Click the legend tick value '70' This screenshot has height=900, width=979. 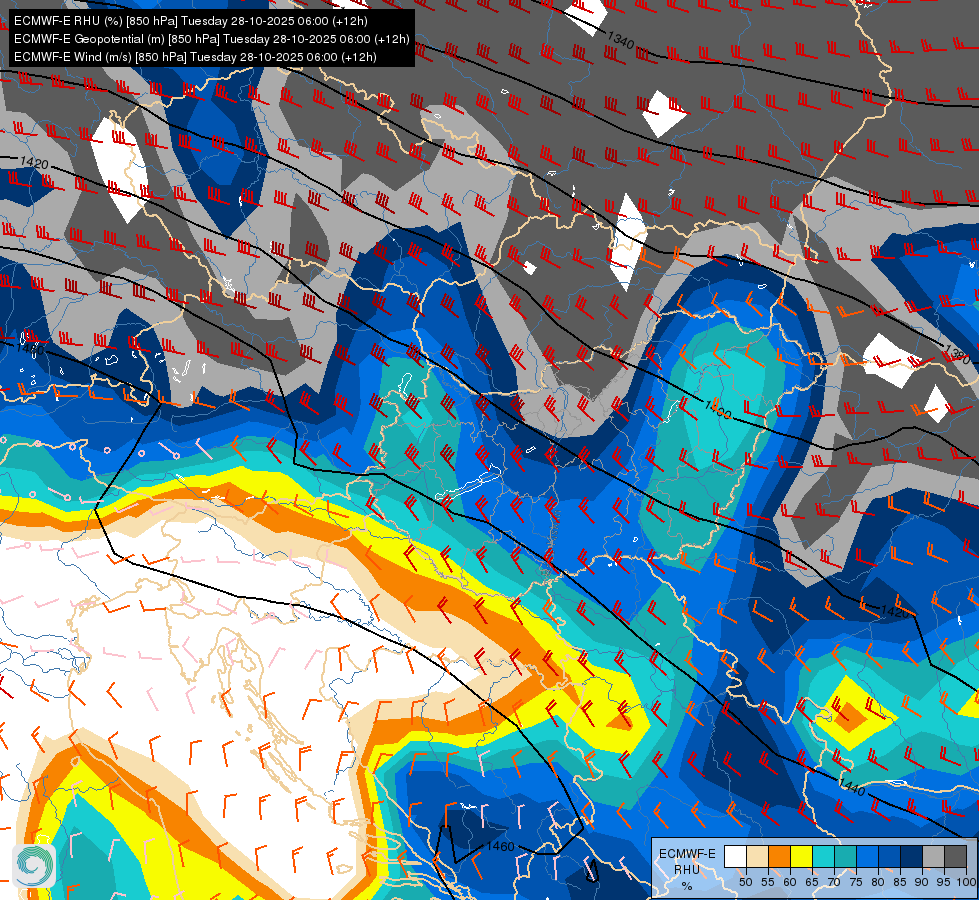[x=834, y=882]
